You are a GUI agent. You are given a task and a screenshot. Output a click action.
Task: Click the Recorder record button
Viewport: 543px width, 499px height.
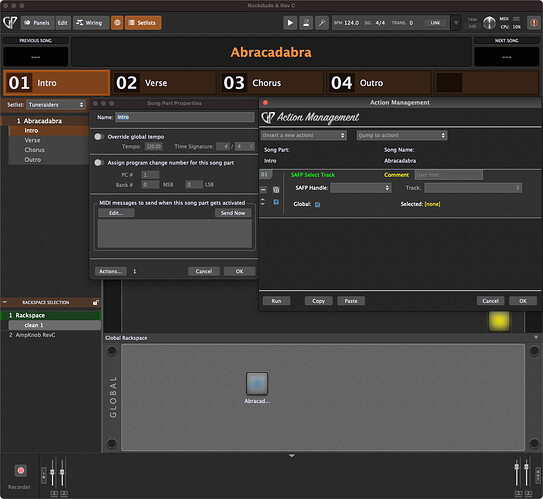(20, 471)
